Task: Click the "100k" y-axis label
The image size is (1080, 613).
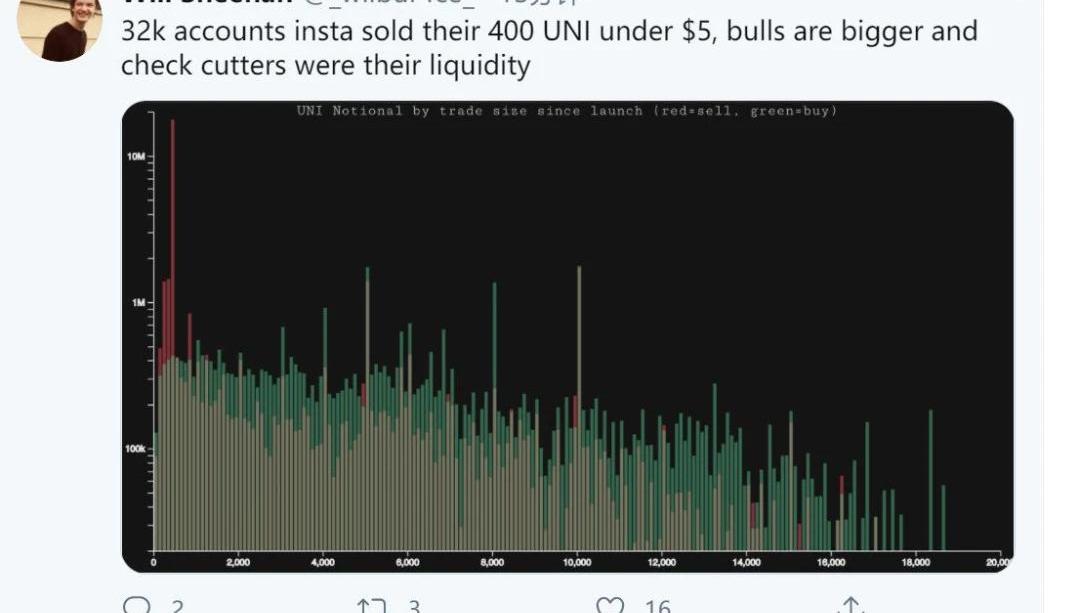Action: [135, 448]
